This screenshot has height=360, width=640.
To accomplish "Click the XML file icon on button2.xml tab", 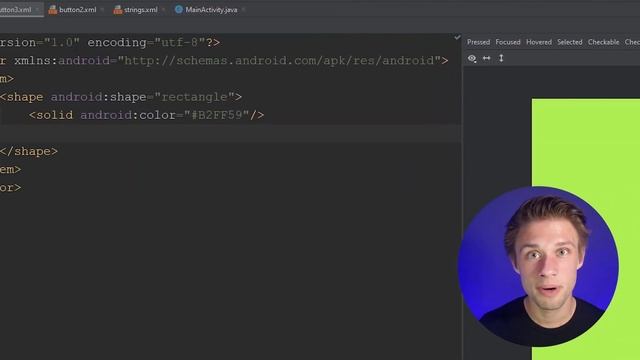I will 53,10.
